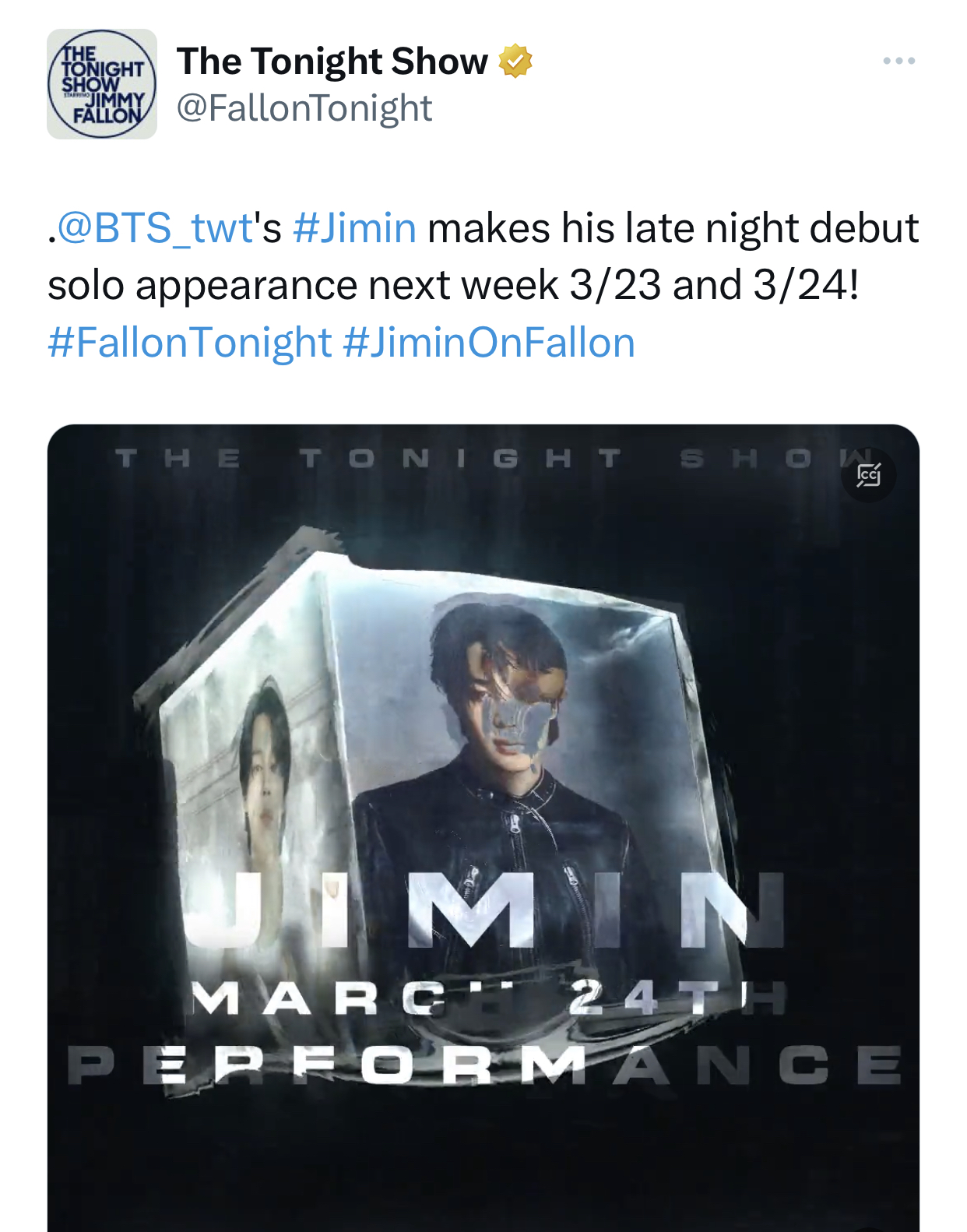The width and height of the screenshot is (967, 1232).
Task: Click "solo appearance next week" tweet text
Action: pyautogui.click(x=303, y=285)
